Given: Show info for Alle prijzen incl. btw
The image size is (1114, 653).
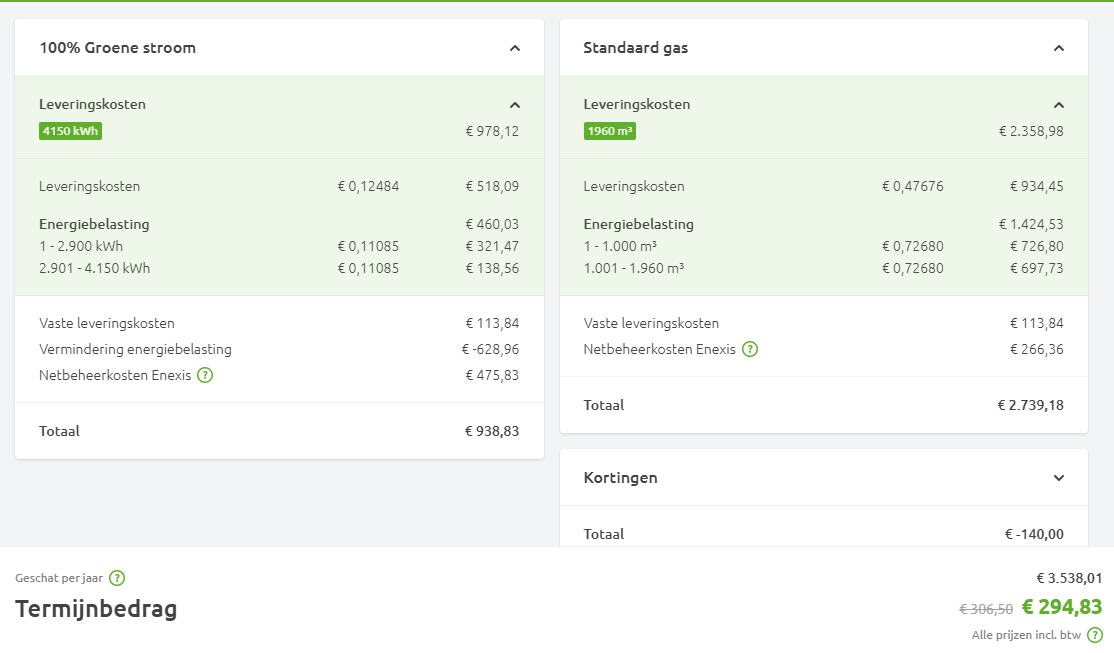Looking at the screenshot, I should pos(1095,635).
